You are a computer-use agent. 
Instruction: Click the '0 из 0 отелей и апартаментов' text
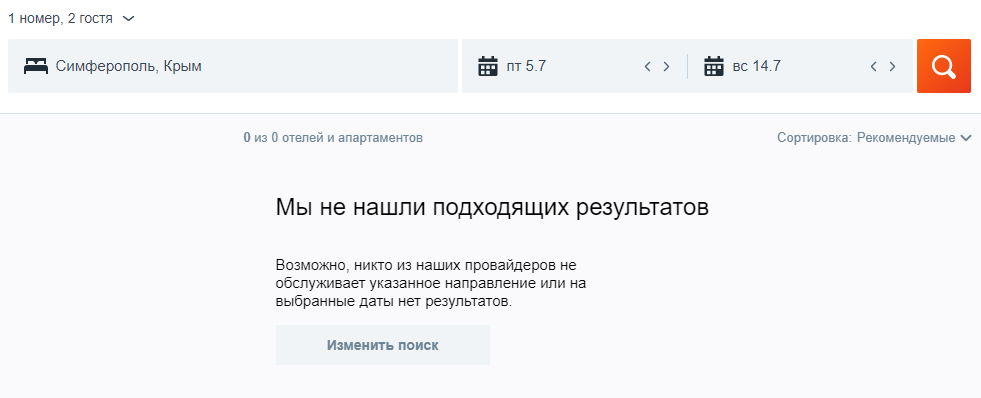pyautogui.click(x=333, y=138)
